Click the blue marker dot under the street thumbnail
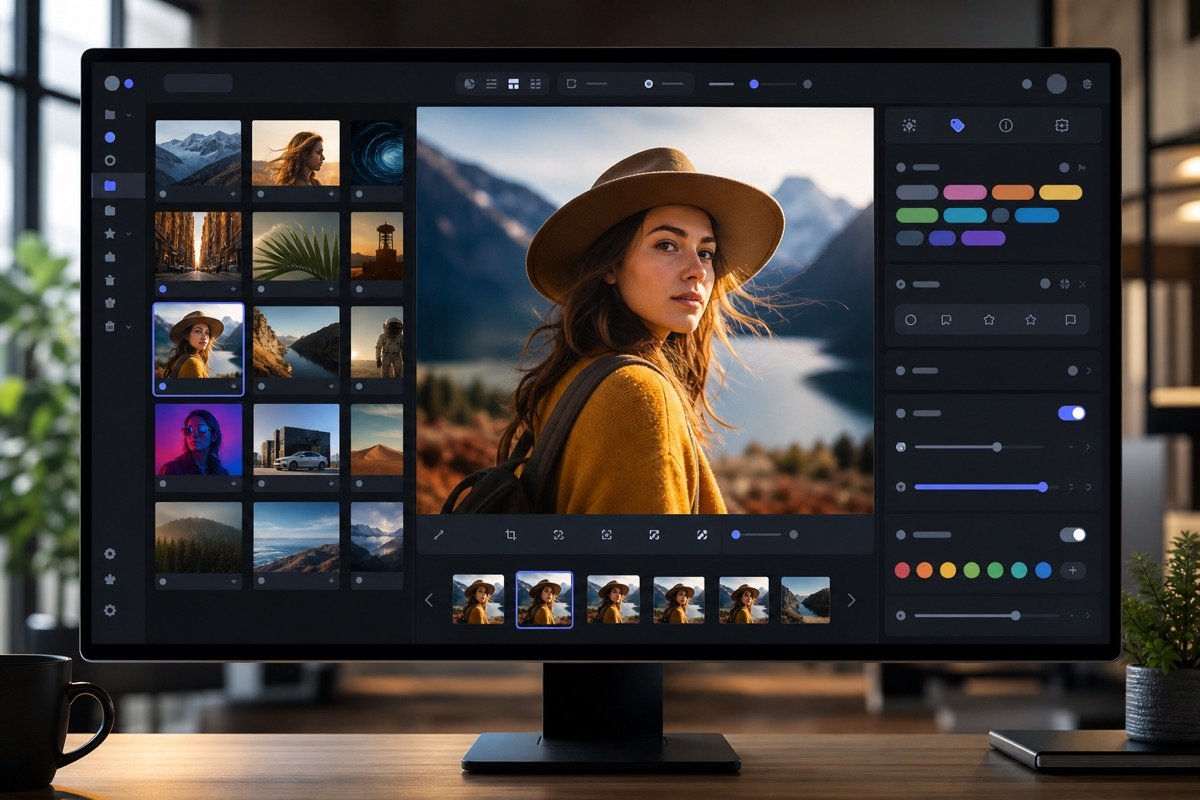 (163, 288)
